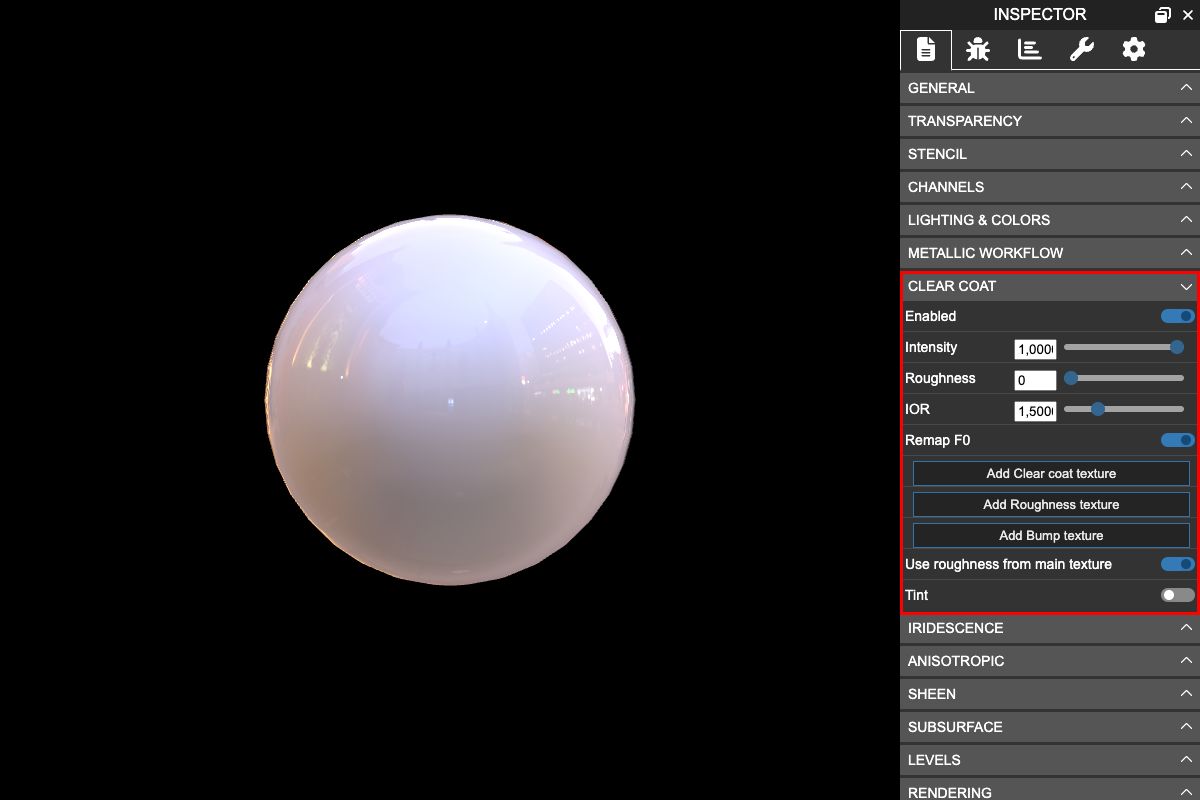
Task: Expand the METALLIC WORKFLOW section
Action: 1050,253
